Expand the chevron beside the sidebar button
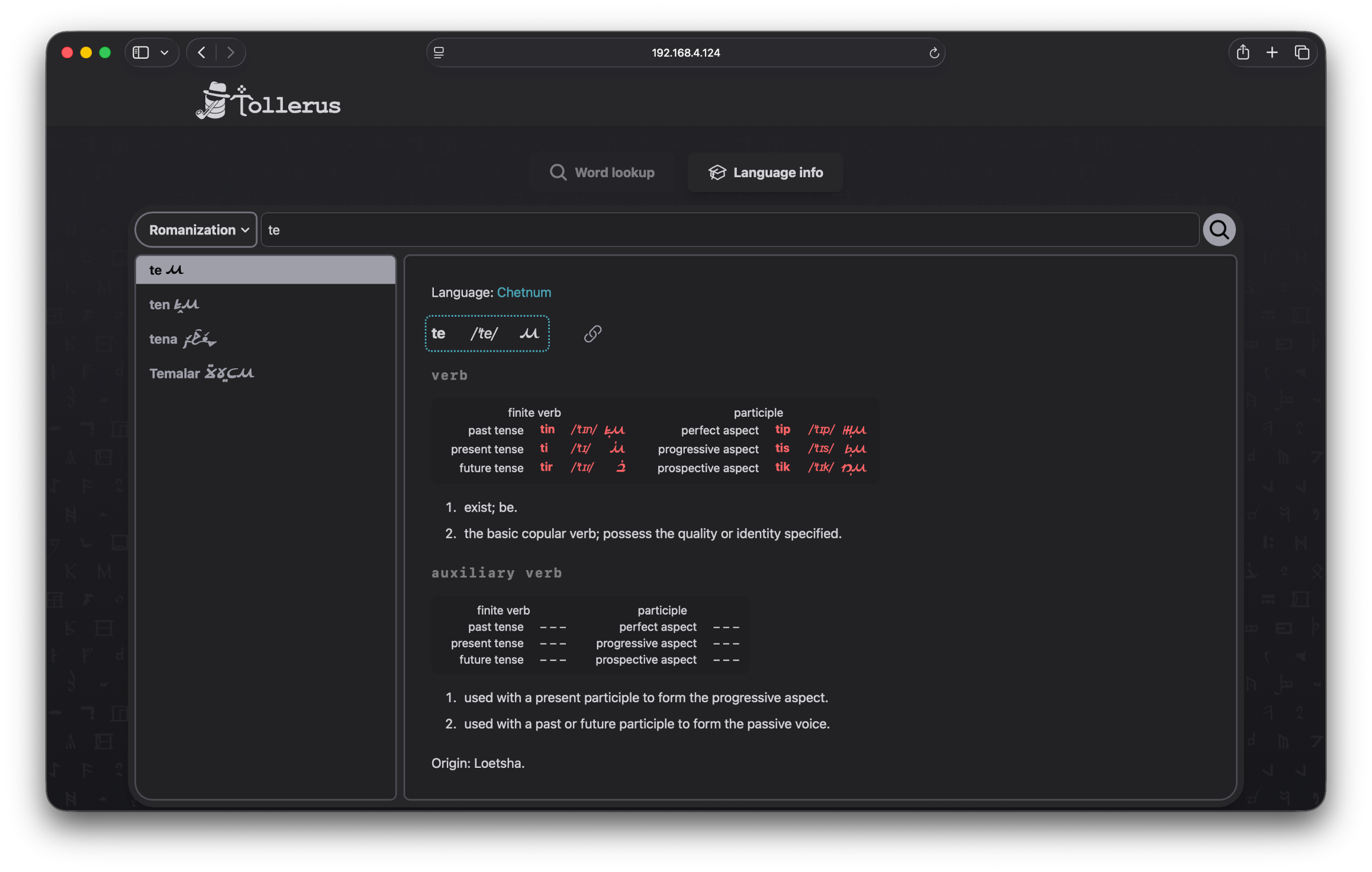 (165, 52)
